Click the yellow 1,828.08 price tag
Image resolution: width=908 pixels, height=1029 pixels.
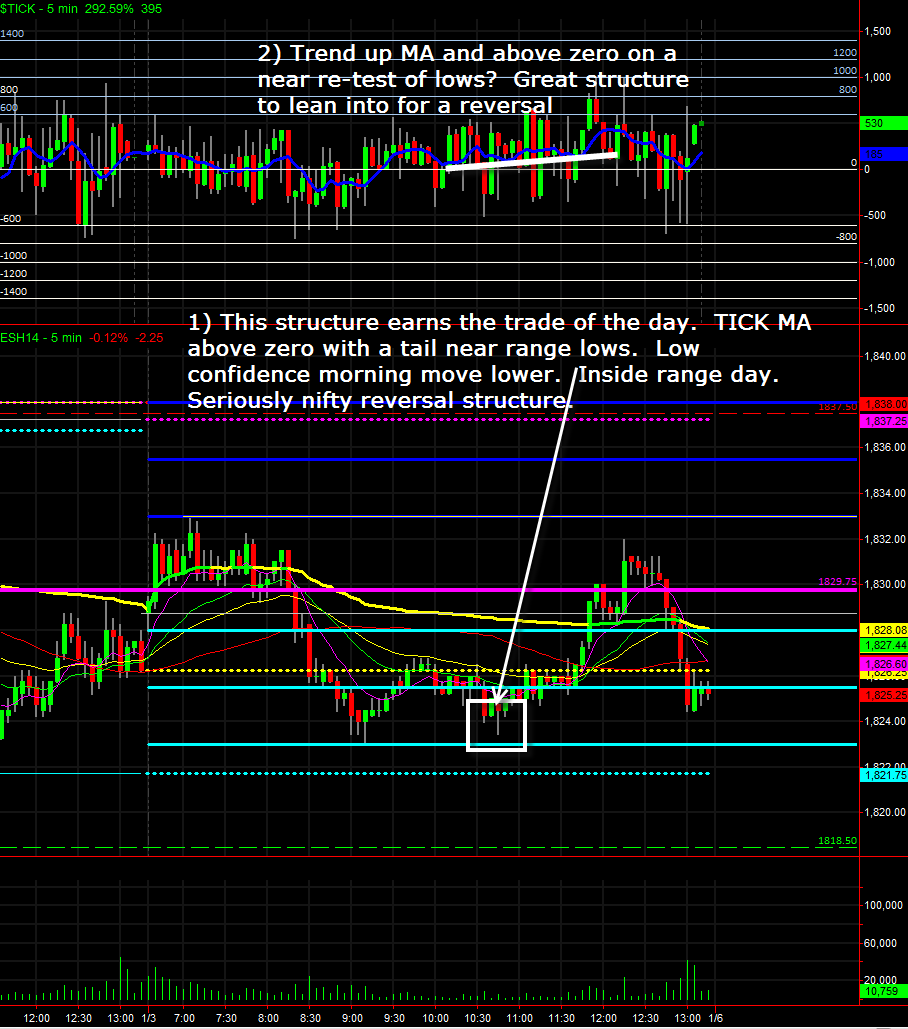[x=884, y=630]
